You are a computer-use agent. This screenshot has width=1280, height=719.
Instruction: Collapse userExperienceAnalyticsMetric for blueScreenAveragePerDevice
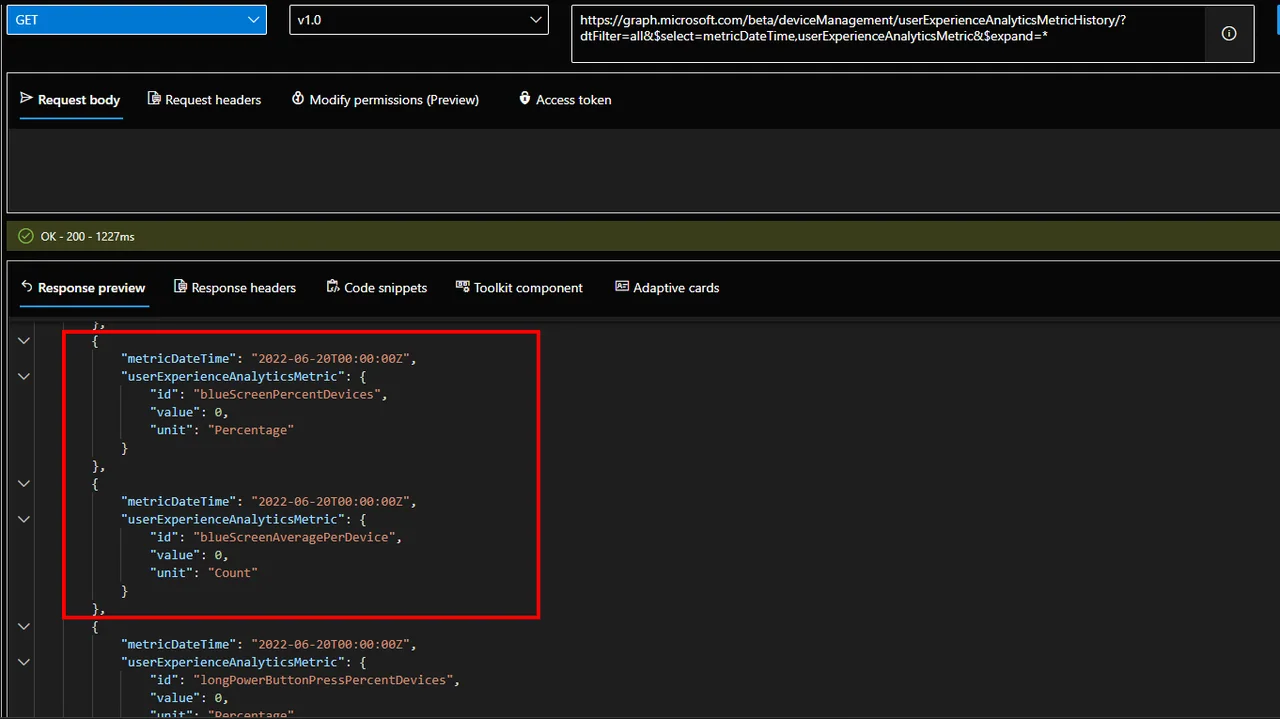[x=24, y=520]
